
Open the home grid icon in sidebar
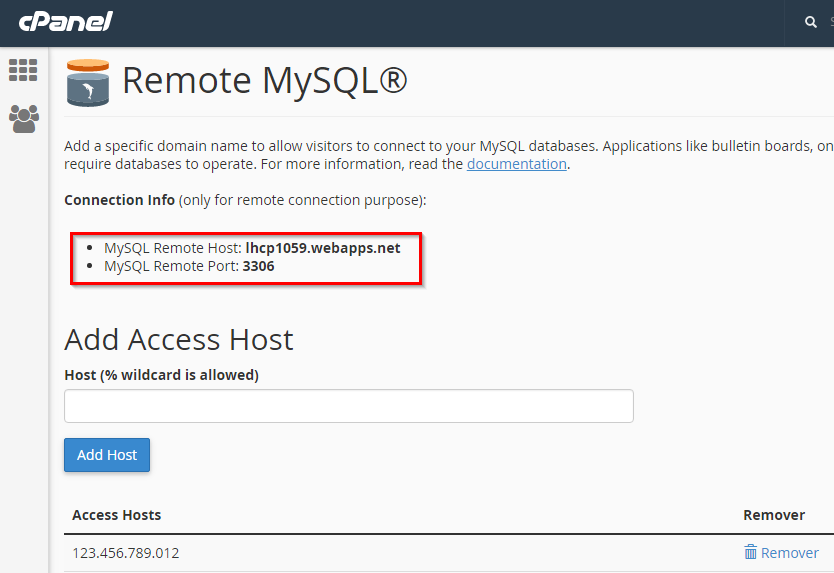tap(23, 70)
